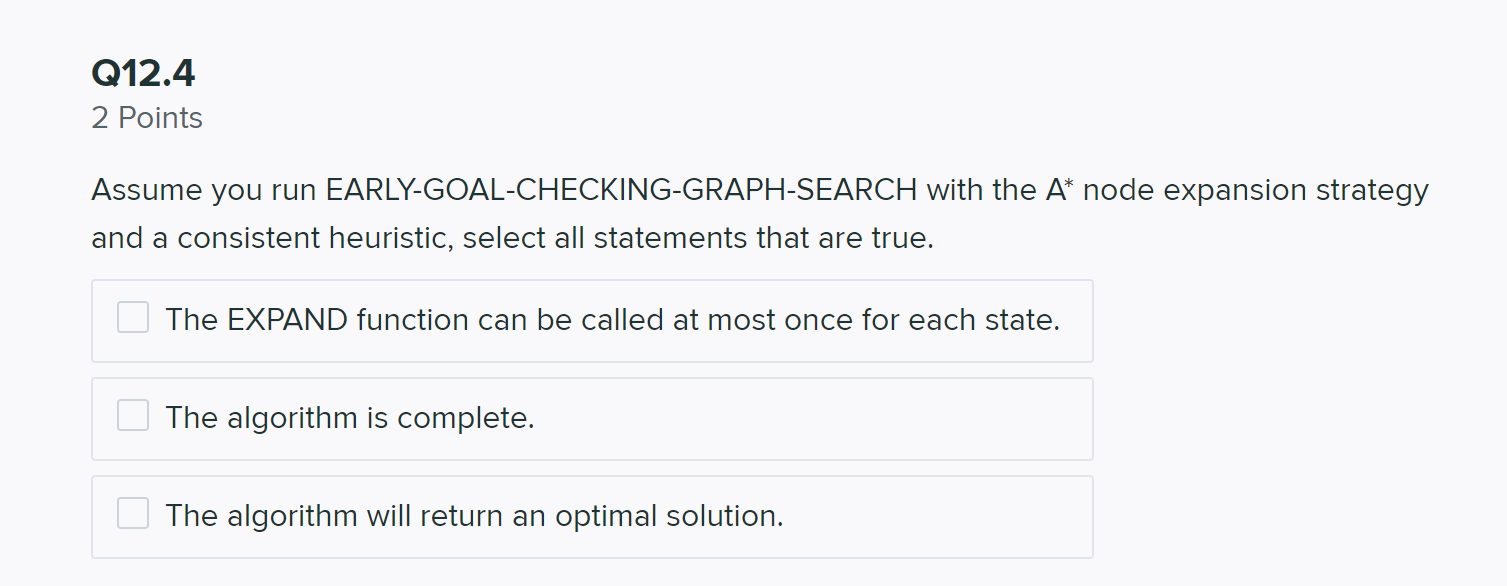The width and height of the screenshot is (1507, 586).
Task: Click blank space right of 'complete.' inside option row
Action: click(x=810, y=419)
